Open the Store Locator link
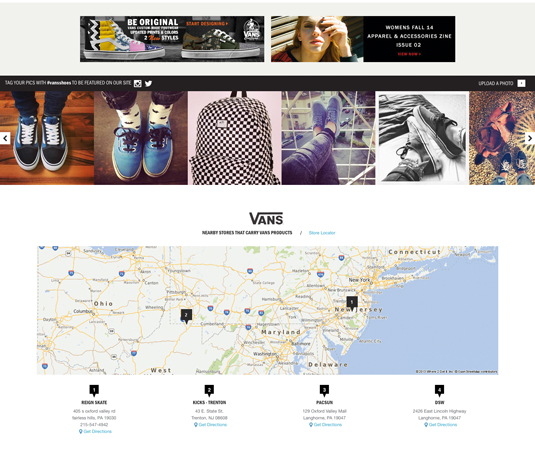 pyautogui.click(x=322, y=233)
